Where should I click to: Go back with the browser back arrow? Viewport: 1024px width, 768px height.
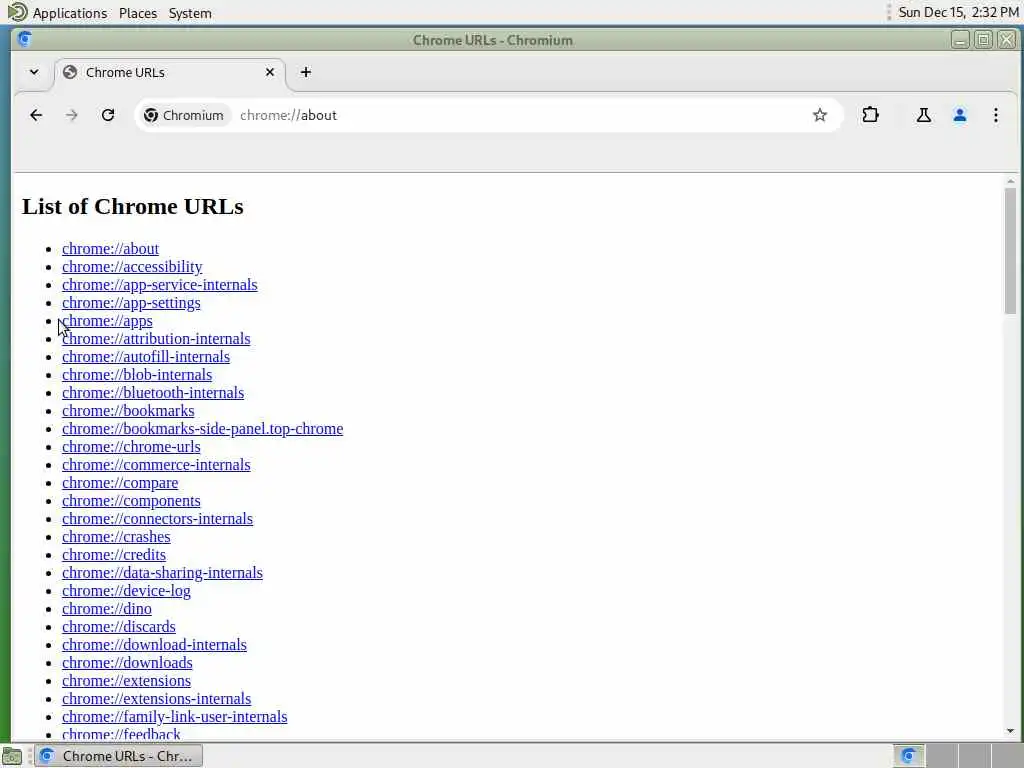pyautogui.click(x=36, y=116)
